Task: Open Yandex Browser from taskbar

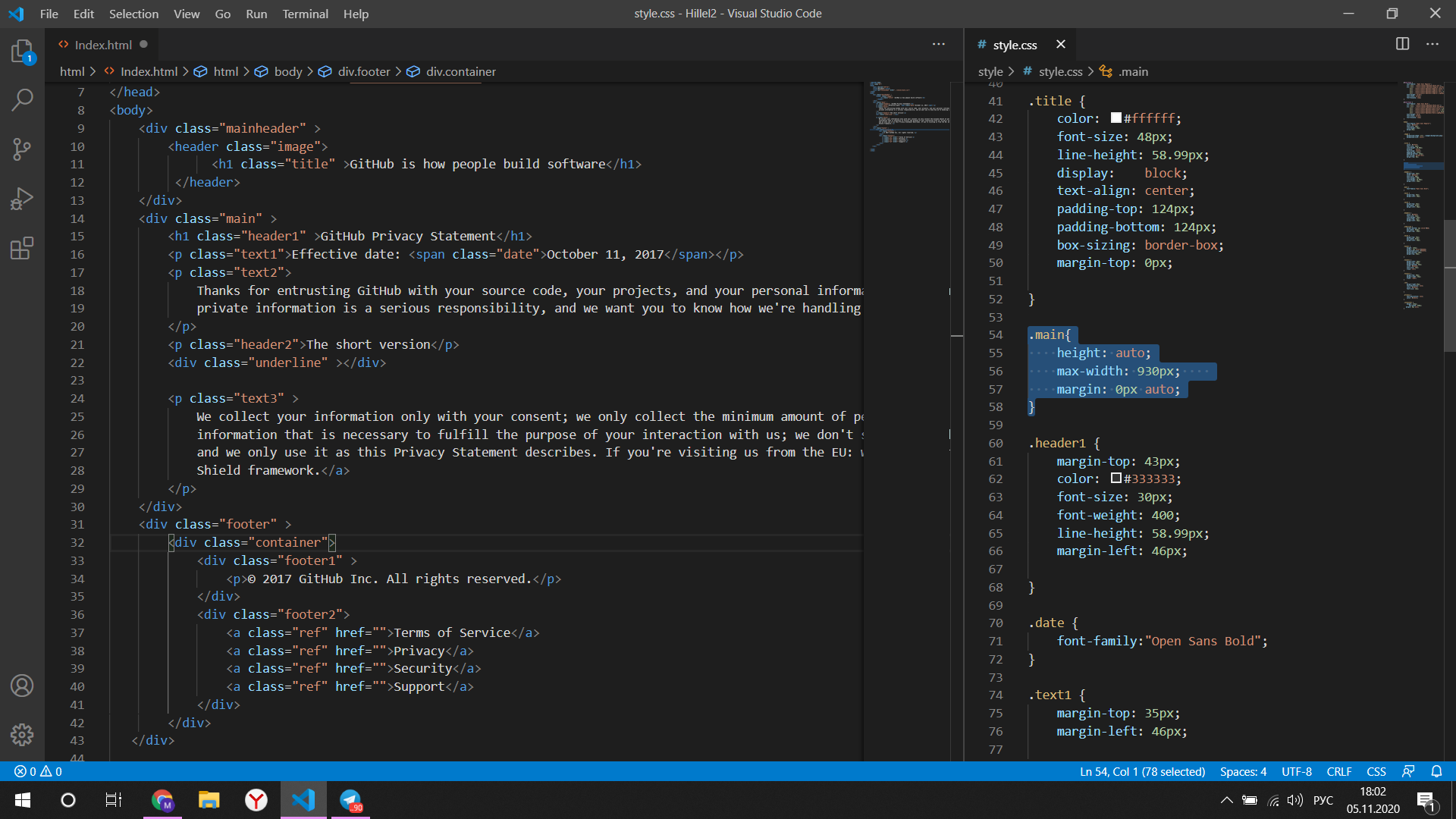Action: [256, 800]
